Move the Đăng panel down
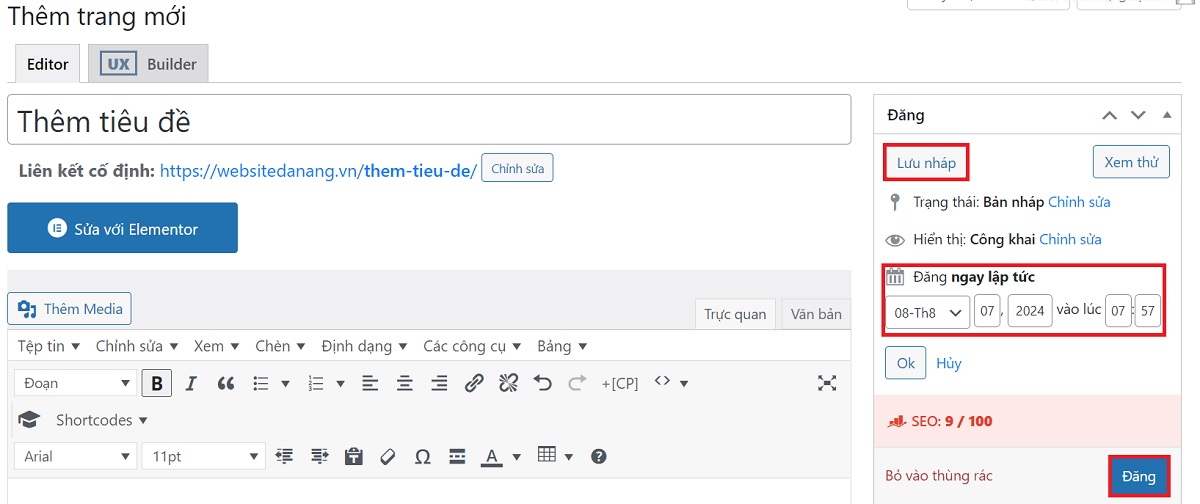The width and height of the screenshot is (1200, 504). (1138, 115)
